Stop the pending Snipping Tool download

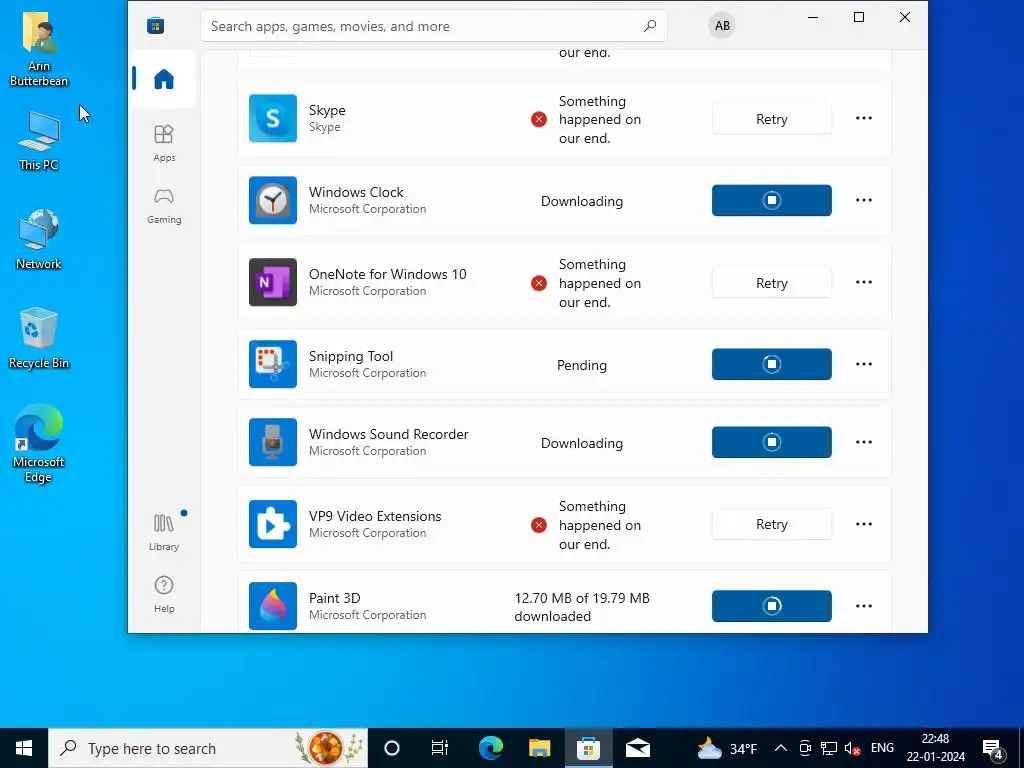[x=772, y=364]
